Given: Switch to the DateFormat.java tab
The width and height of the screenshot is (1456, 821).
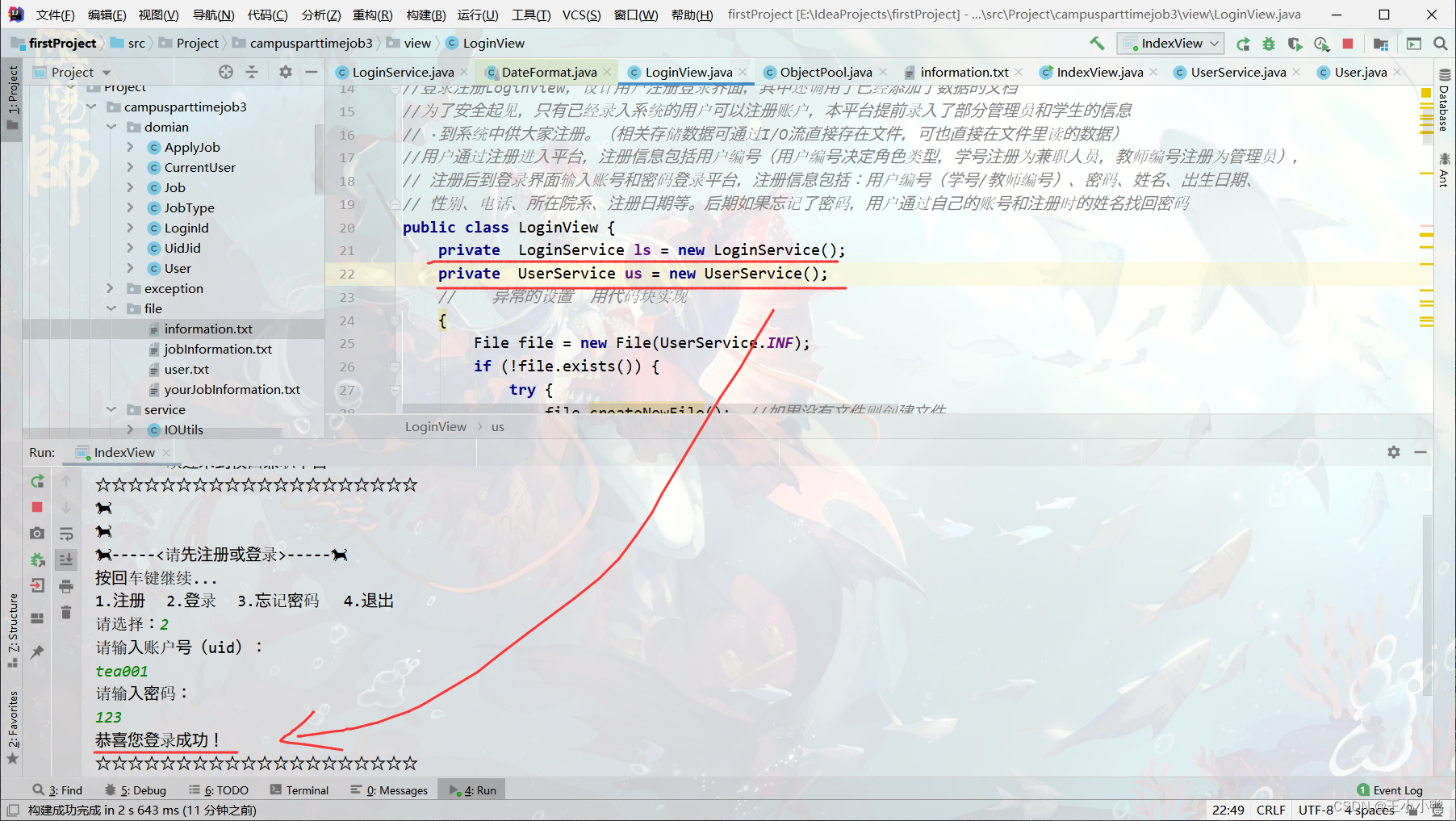Looking at the screenshot, I should [x=549, y=73].
